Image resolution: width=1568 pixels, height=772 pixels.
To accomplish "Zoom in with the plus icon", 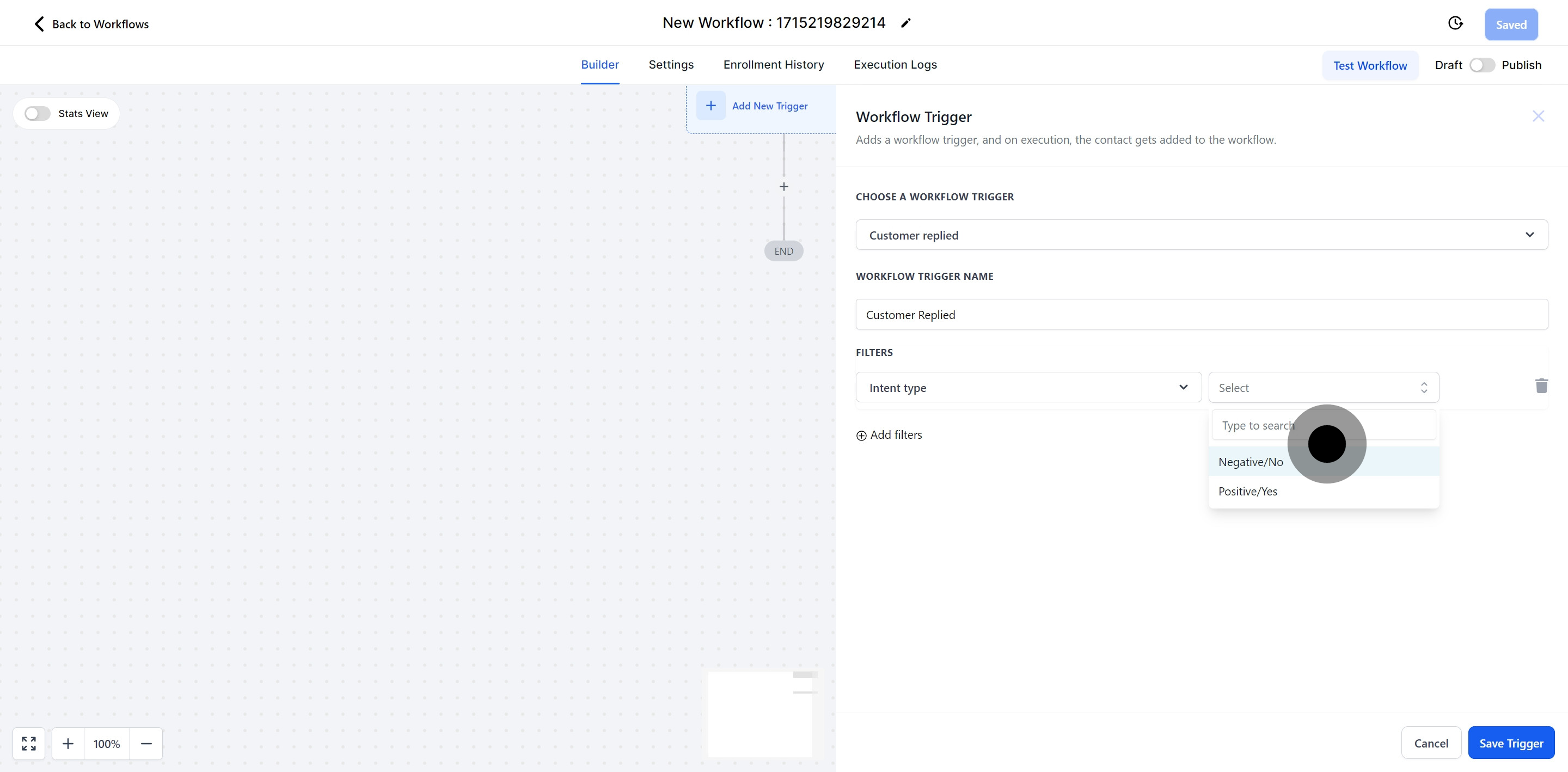I will [68, 743].
